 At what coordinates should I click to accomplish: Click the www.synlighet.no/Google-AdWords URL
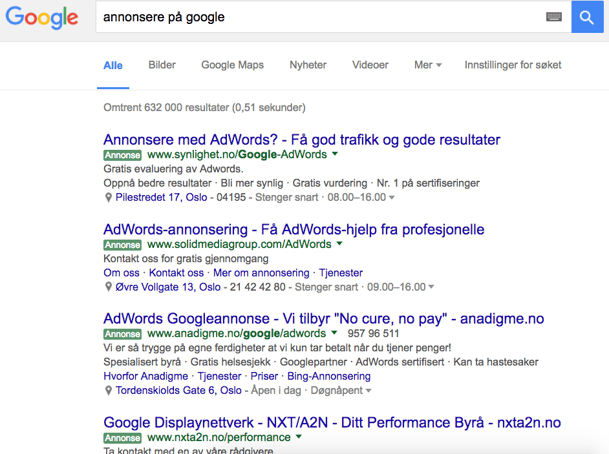pos(237,155)
